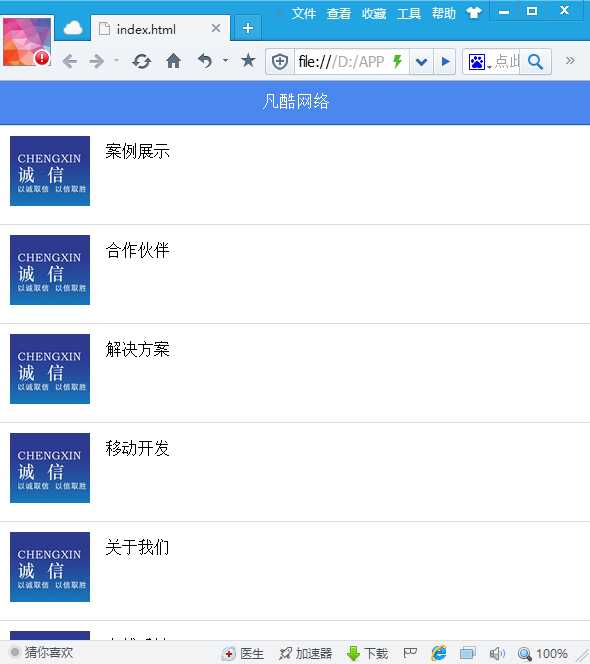
Task: Expand the address bar history dropdown
Action: 421,62
